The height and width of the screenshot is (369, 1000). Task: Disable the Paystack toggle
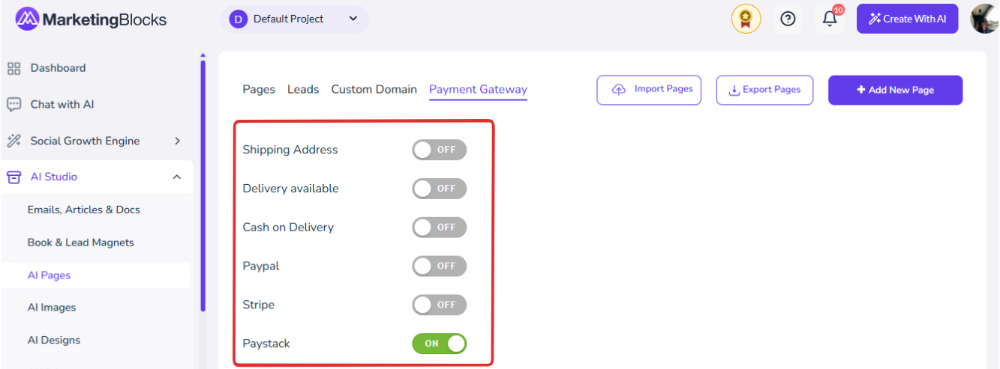coord(439,344)
